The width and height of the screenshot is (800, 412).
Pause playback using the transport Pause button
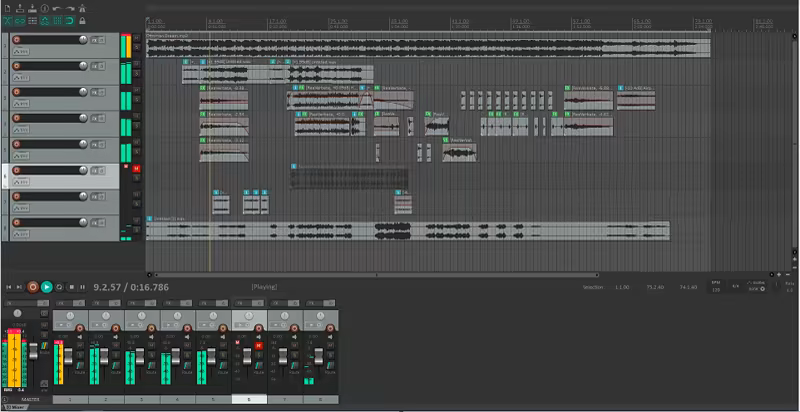pyautogui.click(x=84, y=287)
